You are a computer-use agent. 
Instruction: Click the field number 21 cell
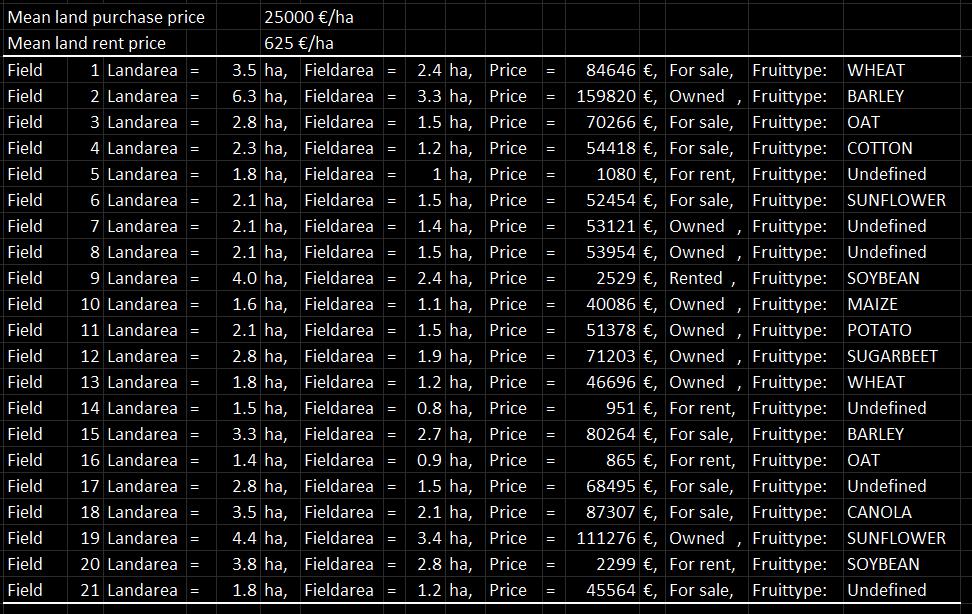point(90,590)
